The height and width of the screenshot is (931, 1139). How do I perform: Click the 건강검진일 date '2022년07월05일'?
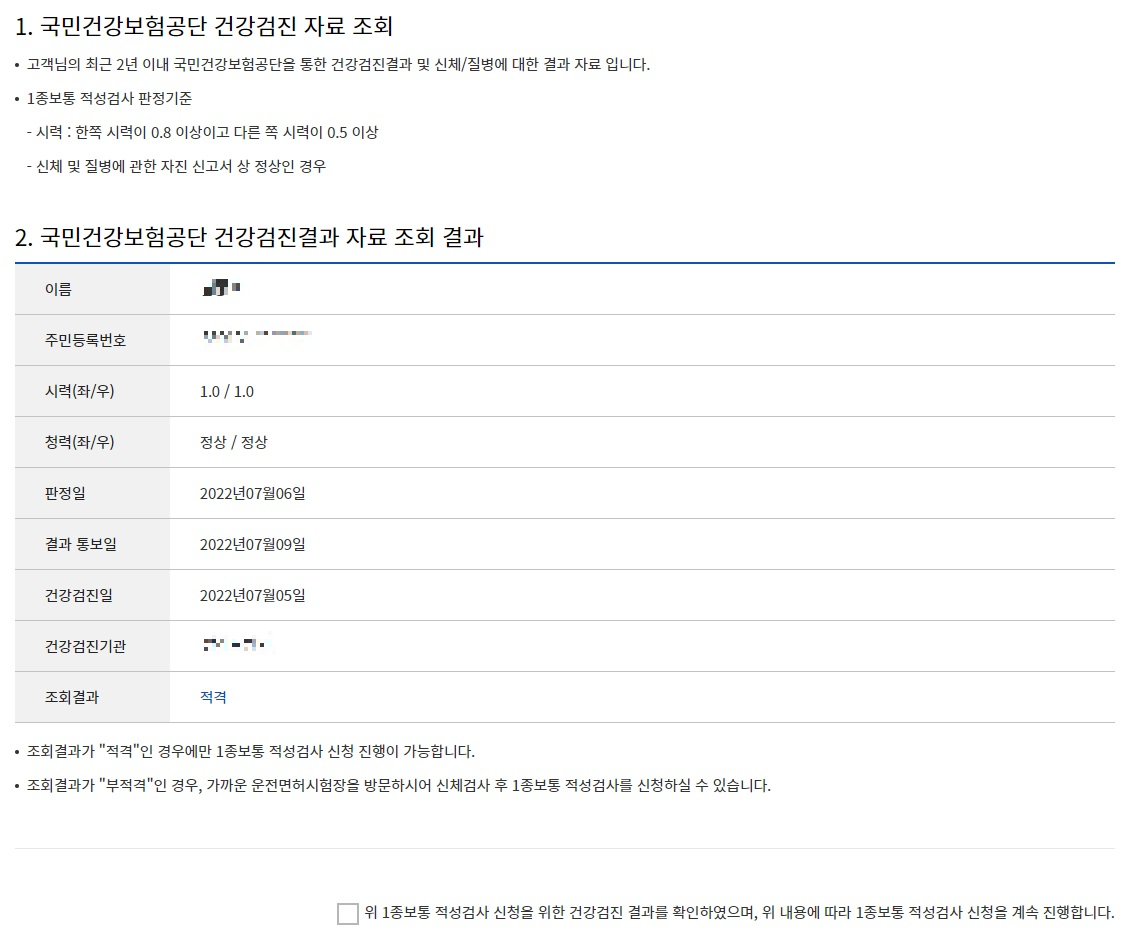click(x=252, y=595)
